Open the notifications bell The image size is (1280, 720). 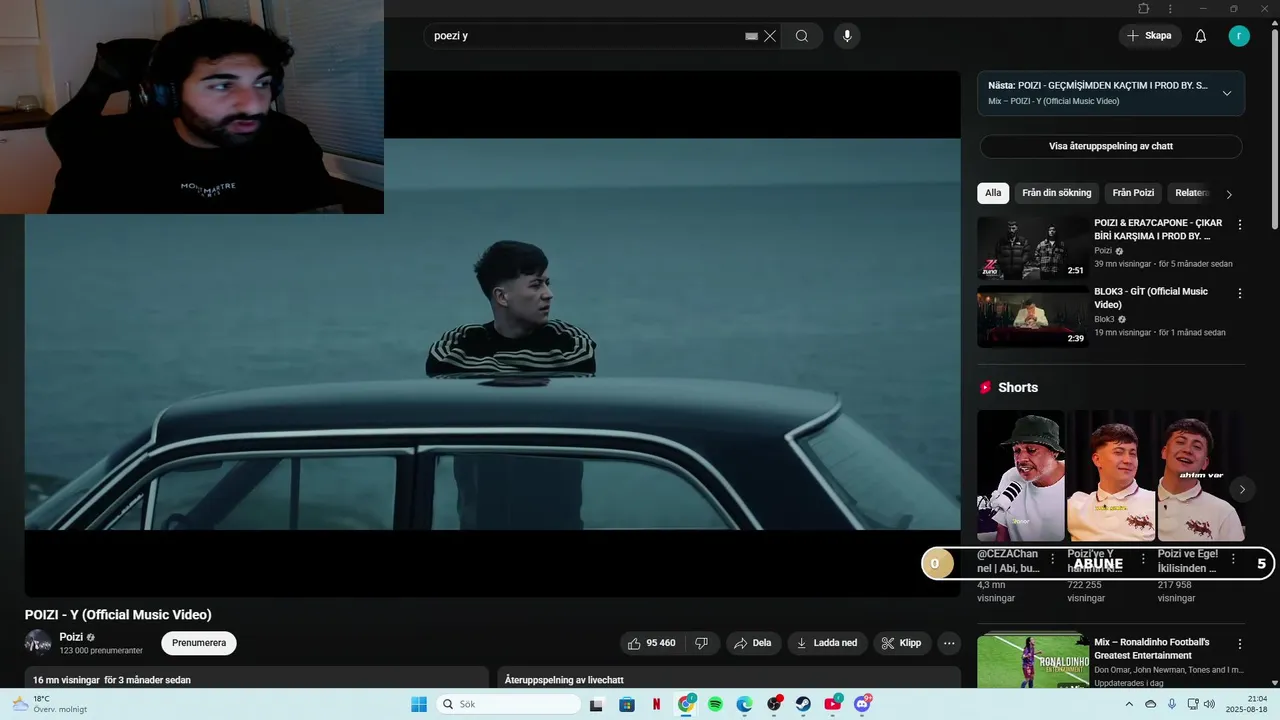pos(1201,36)
